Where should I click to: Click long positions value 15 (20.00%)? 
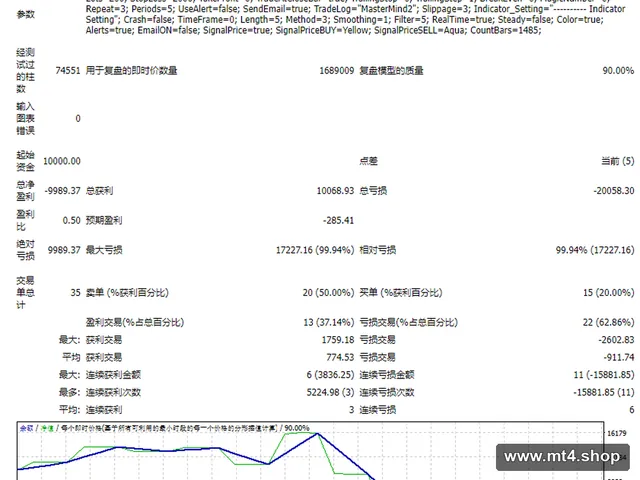point(609,293)
